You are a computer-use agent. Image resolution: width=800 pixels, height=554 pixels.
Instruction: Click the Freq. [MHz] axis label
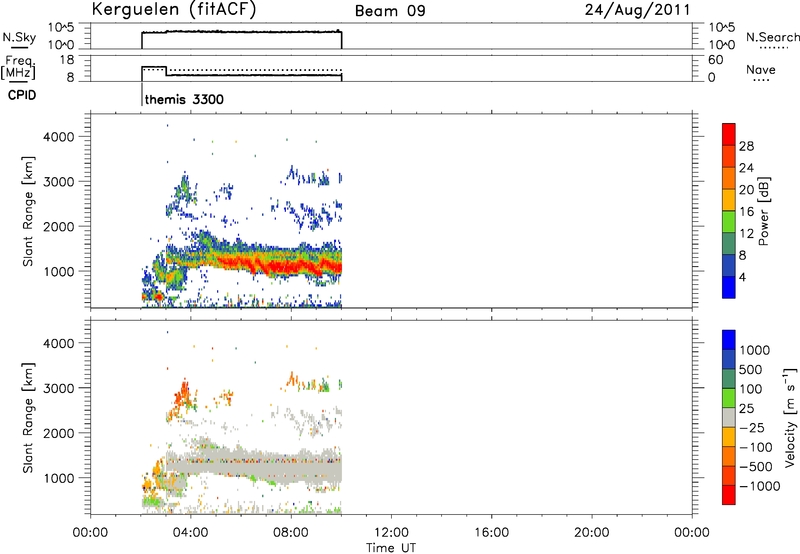pos(18,68)
